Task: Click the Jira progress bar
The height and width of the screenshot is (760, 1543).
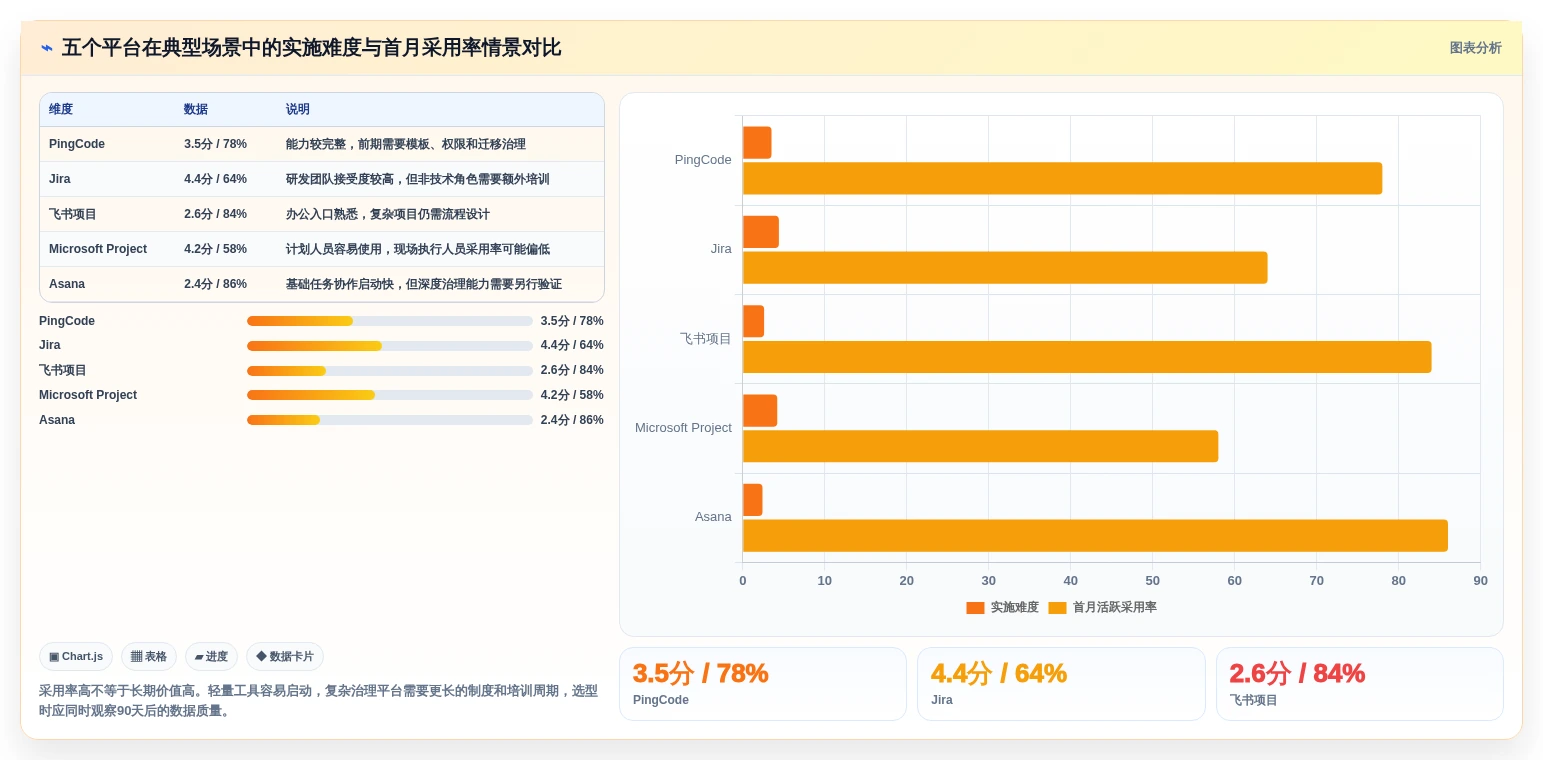Action: [389, 346]
